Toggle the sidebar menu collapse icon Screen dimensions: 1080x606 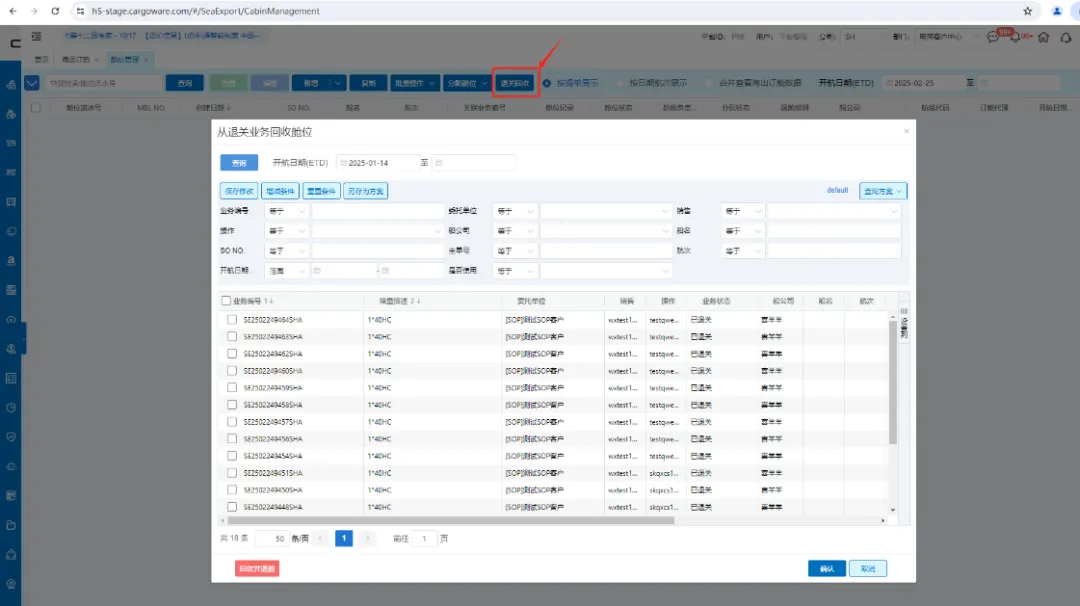[x=37, y=37]
